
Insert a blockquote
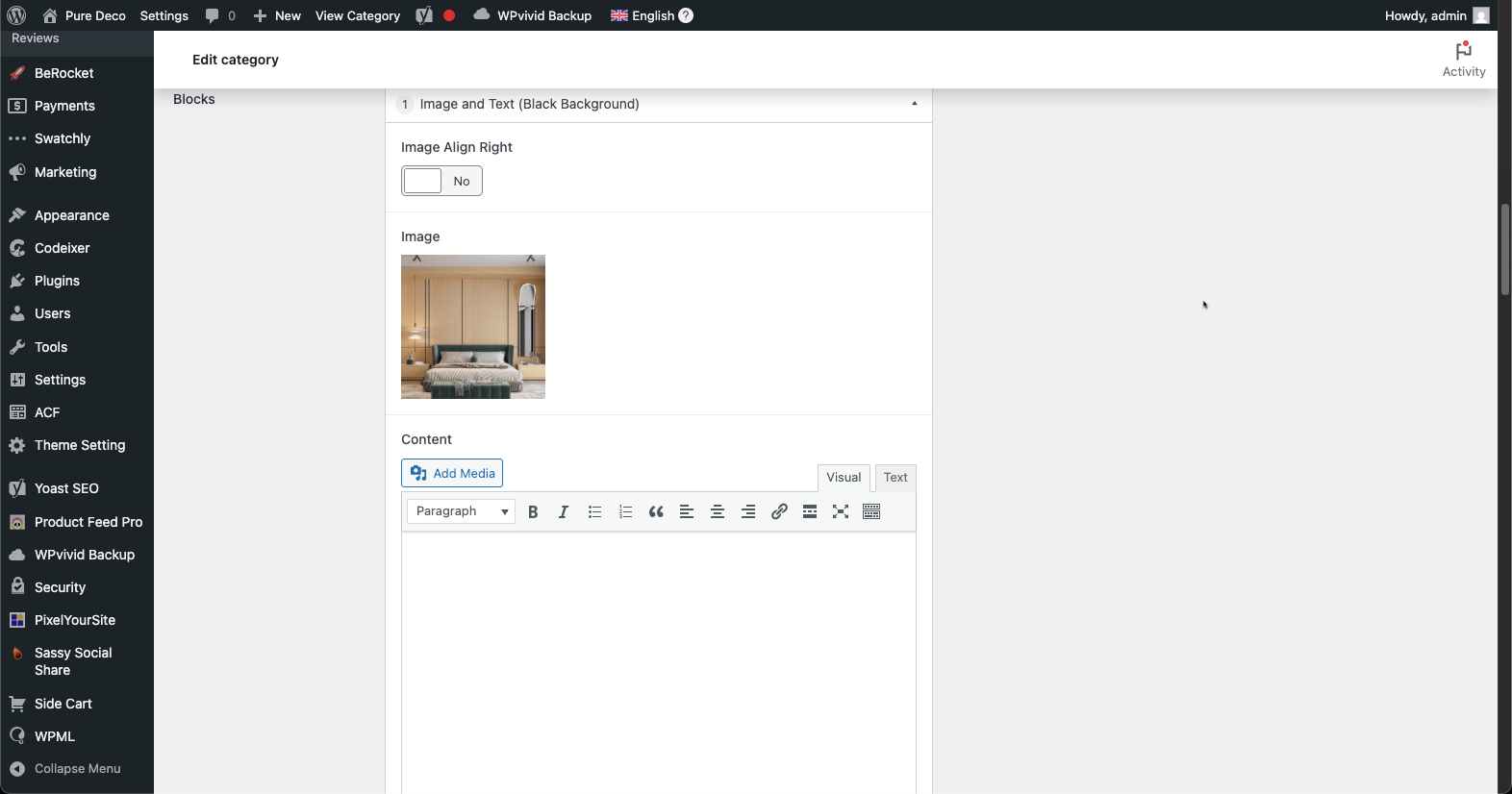click(x=656, y=512)
